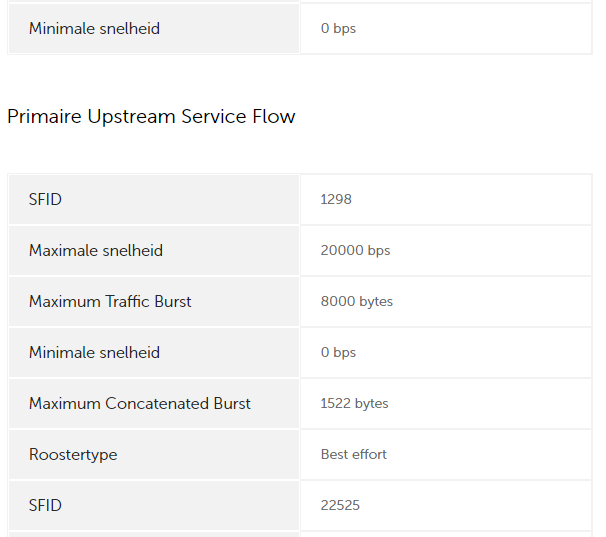This screenshot has width=606, height=537.
Task: Click the Best effort value
Action: click(354, 454)
